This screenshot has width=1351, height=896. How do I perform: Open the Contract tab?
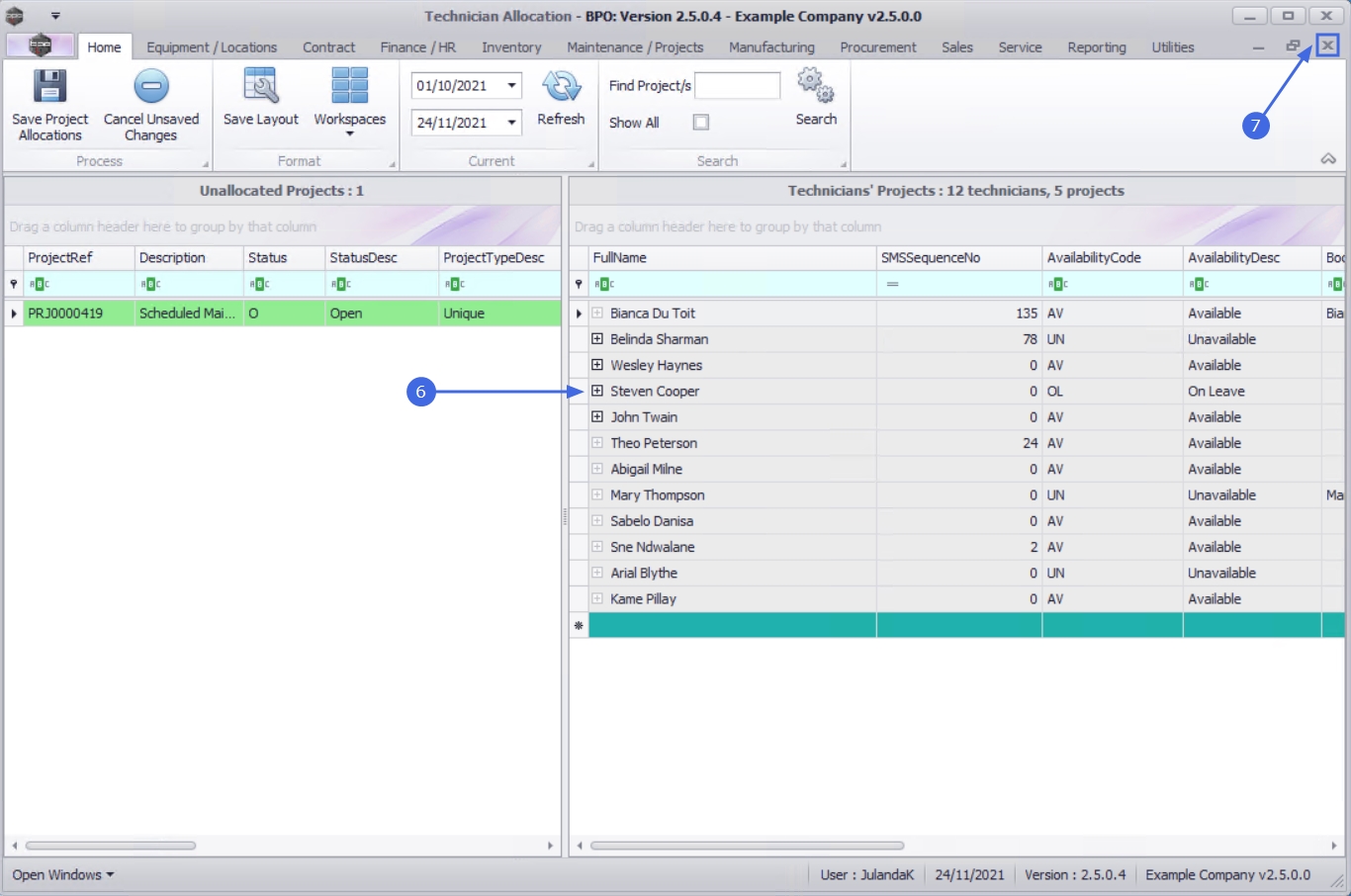(x=328, y=46)
